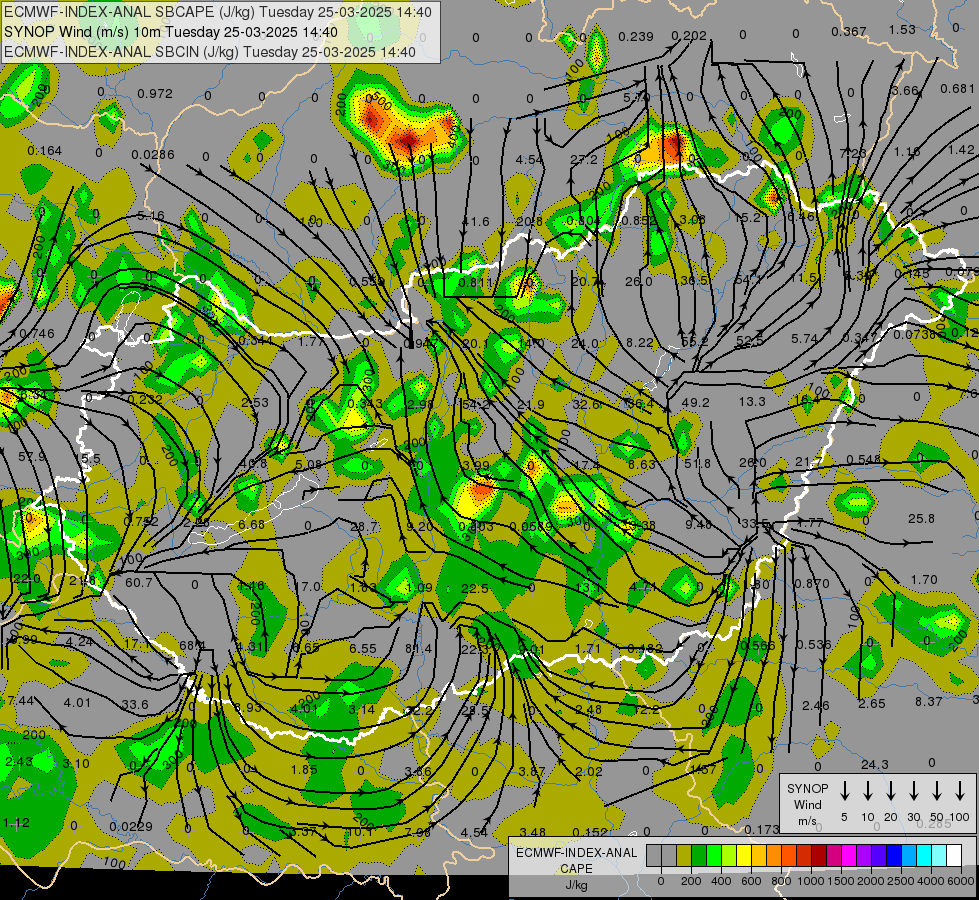Image resolution: width=979 pixels, height=900 pixels.
Task: Click the map value 0.173
Action: (x=762, y=829)
